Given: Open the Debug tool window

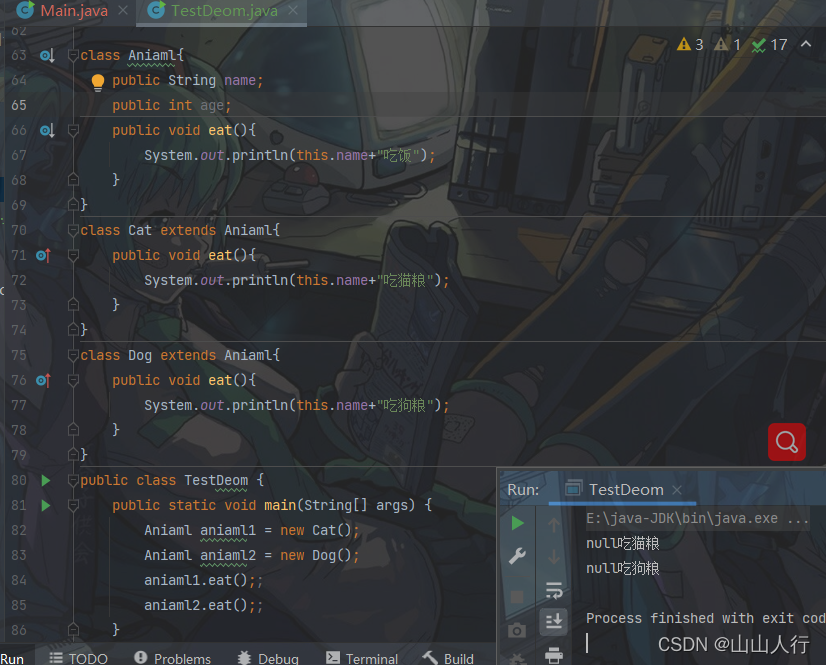Looking at the screenshot, I should click(268, 659).
